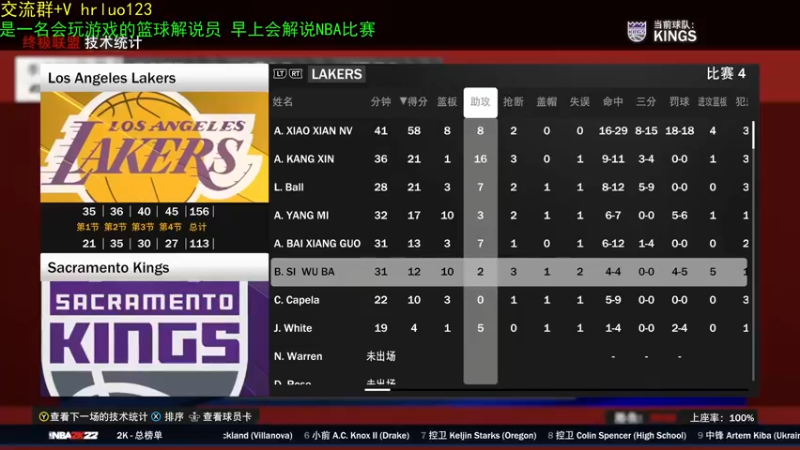Select the LAKERS team tab

click(336, 74)
